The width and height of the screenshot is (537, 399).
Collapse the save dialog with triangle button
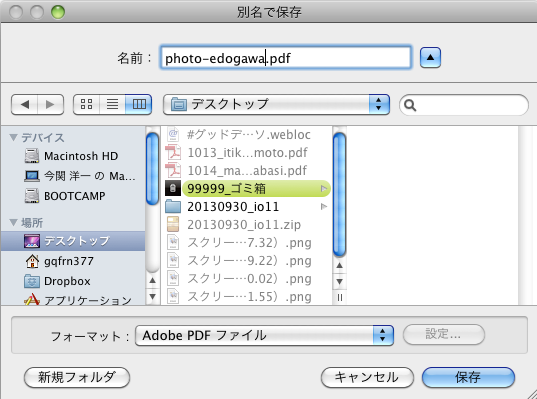coord(430,58)
